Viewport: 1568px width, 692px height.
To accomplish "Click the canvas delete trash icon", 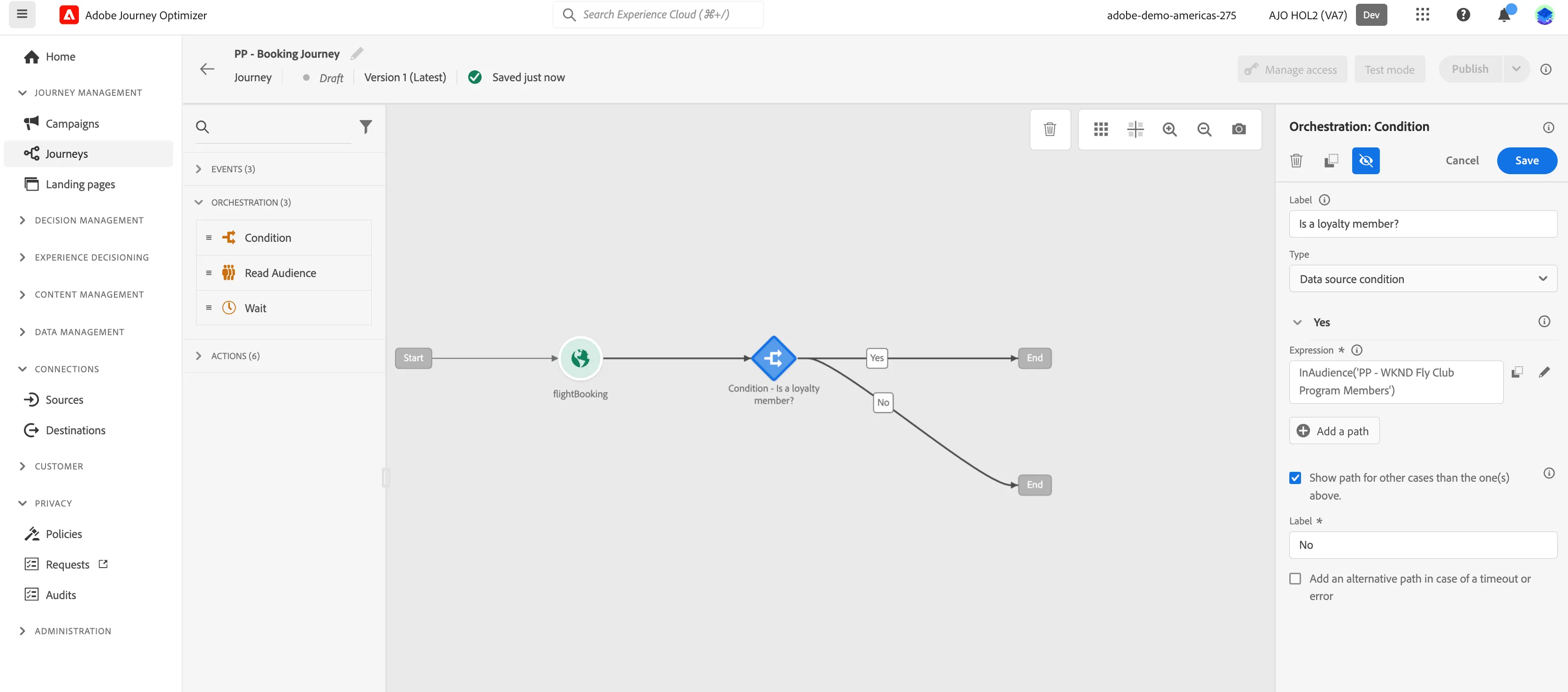I will (1050, 129).
